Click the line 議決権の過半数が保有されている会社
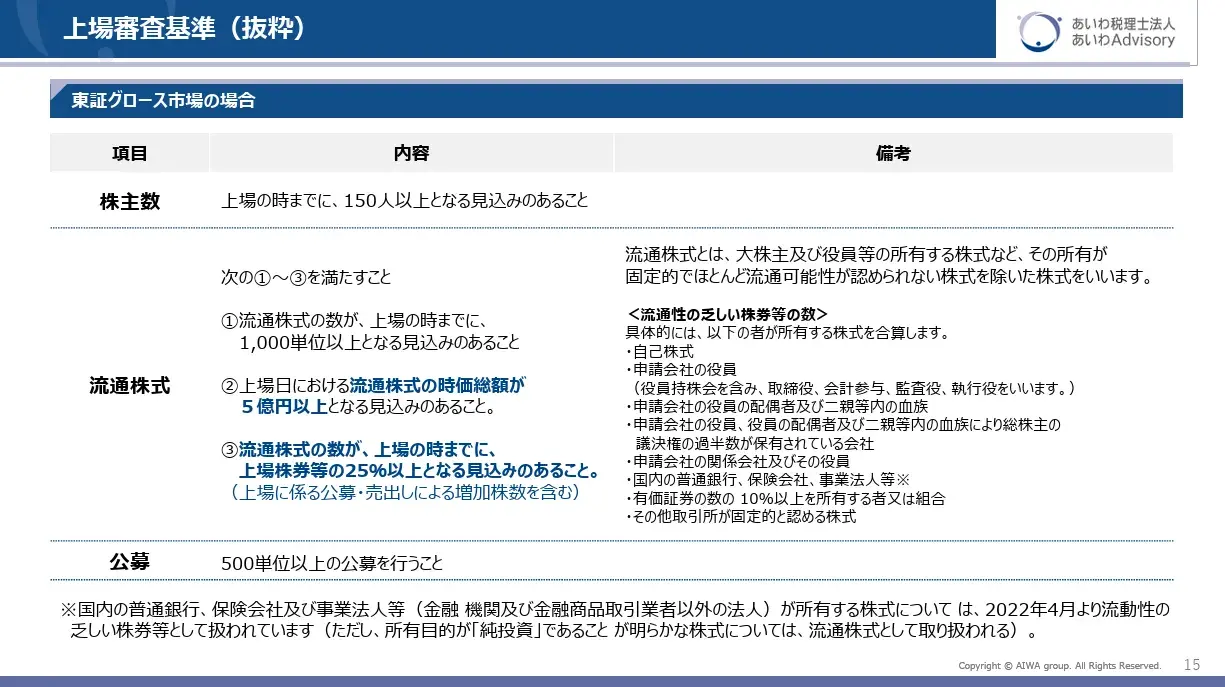 click(x=755, y=442)
